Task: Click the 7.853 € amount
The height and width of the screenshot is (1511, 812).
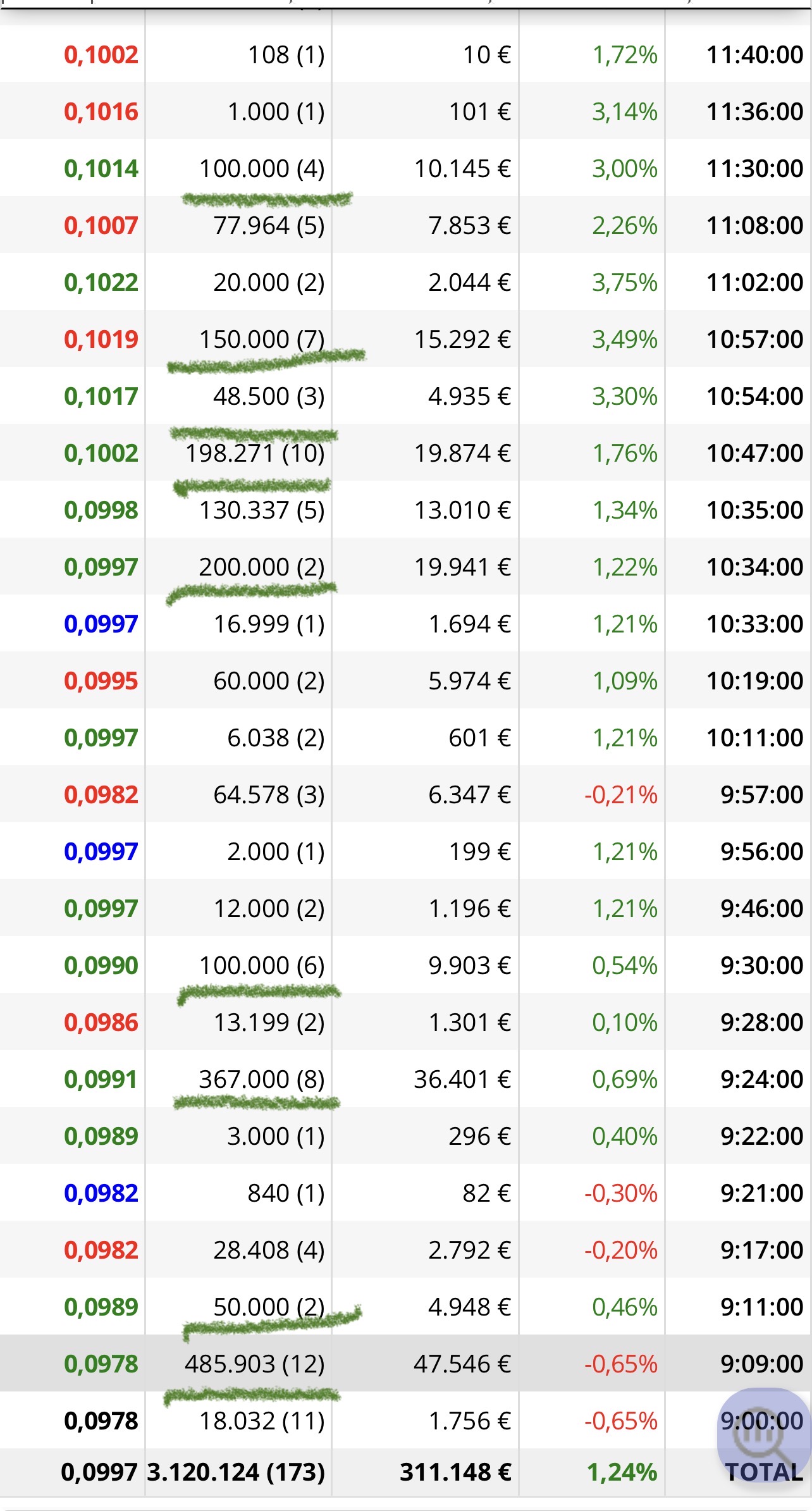Action: [469, 226]
